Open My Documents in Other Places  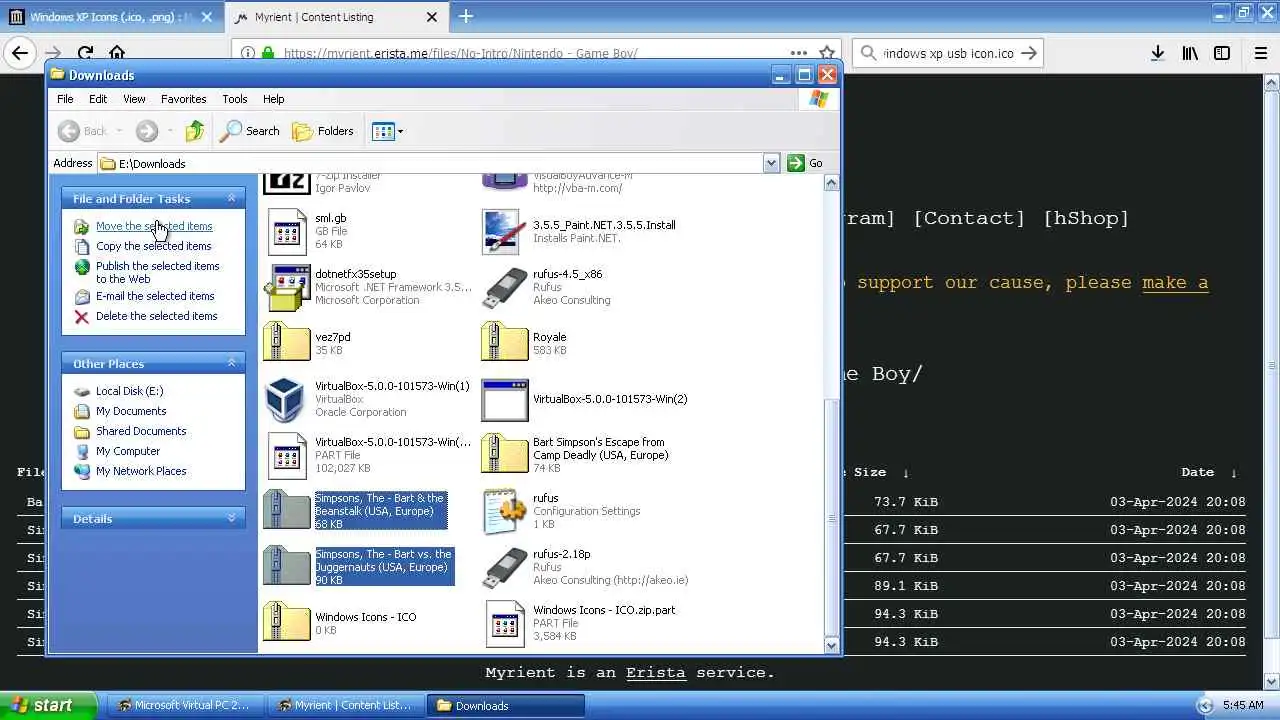(x=131, y=411)
